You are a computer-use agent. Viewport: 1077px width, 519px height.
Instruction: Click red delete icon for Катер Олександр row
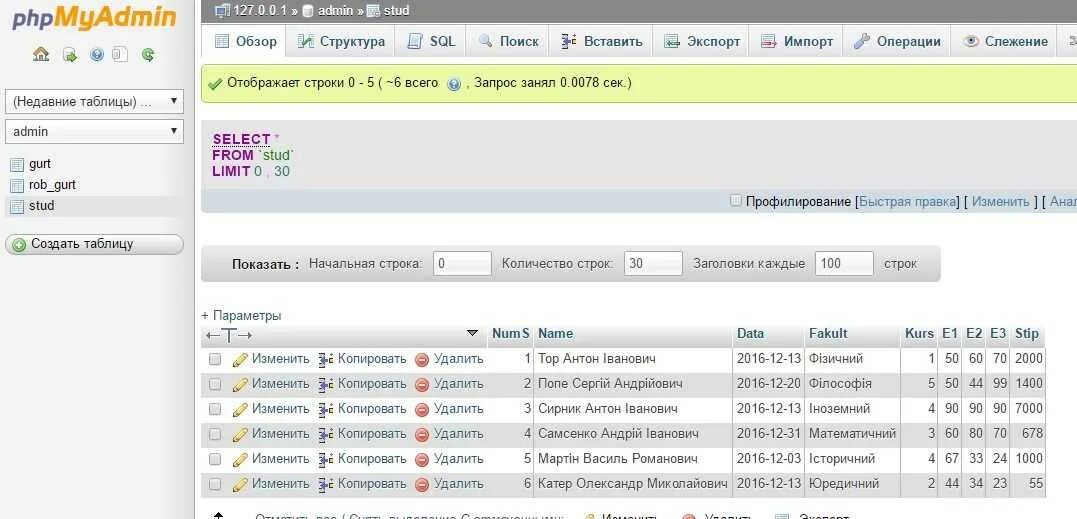tap(422, 485)
